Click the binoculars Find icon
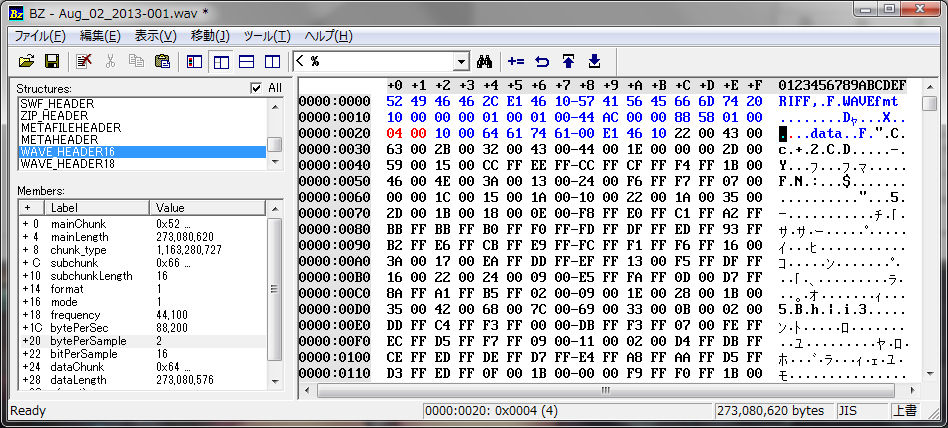The width and height of the screenshot is (948, 428). pos(486,62)
